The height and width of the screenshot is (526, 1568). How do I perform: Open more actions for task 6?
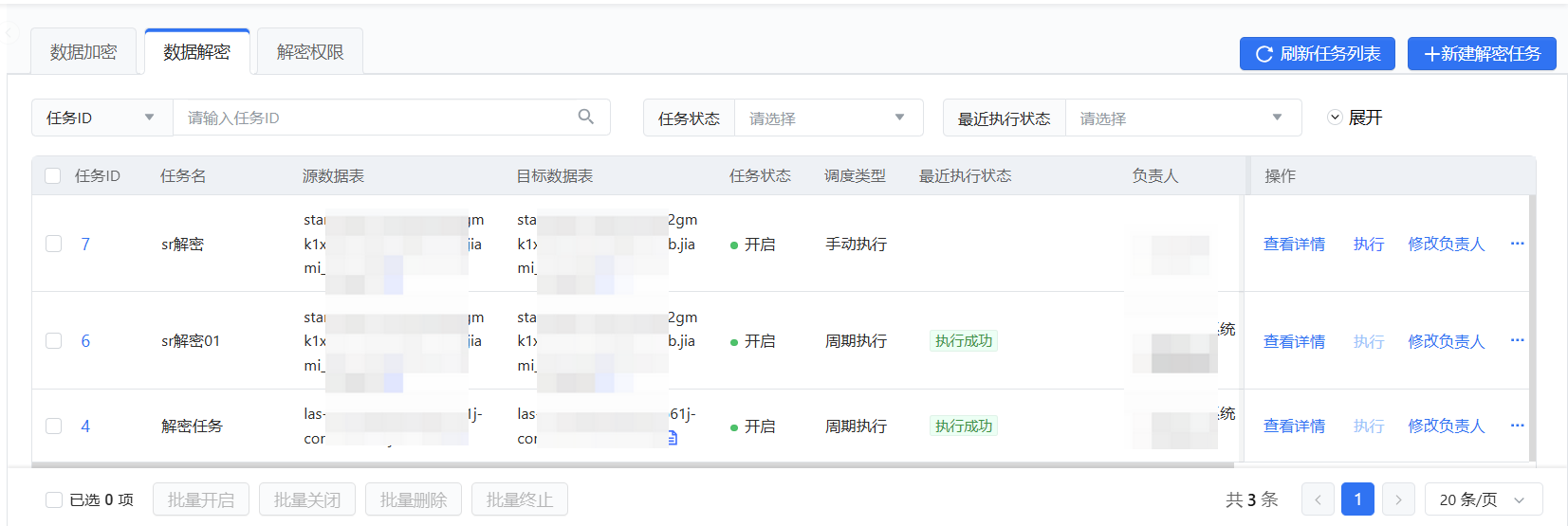pyautogui.click(x=1517, y=340)
